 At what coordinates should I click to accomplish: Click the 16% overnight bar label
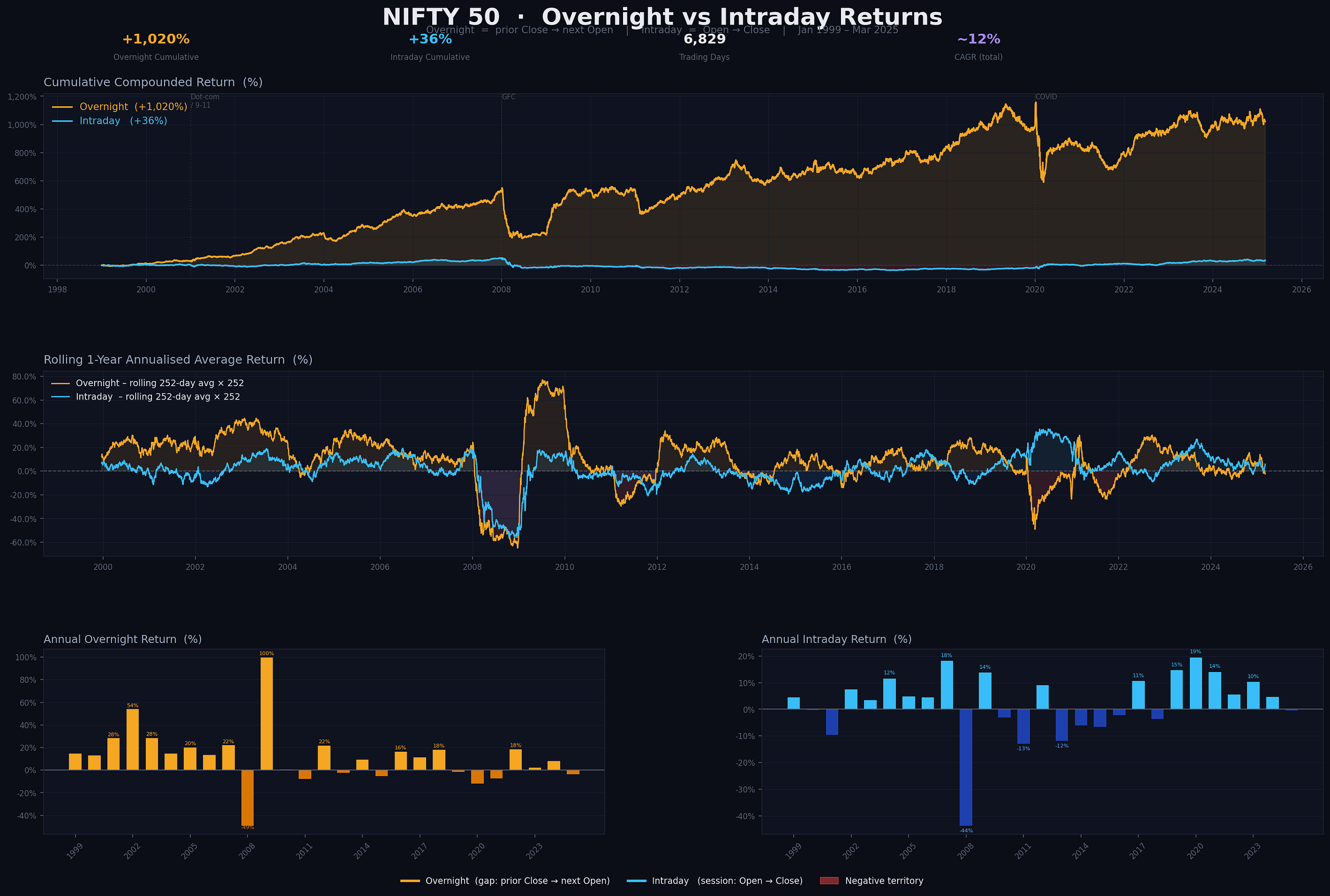401,748
